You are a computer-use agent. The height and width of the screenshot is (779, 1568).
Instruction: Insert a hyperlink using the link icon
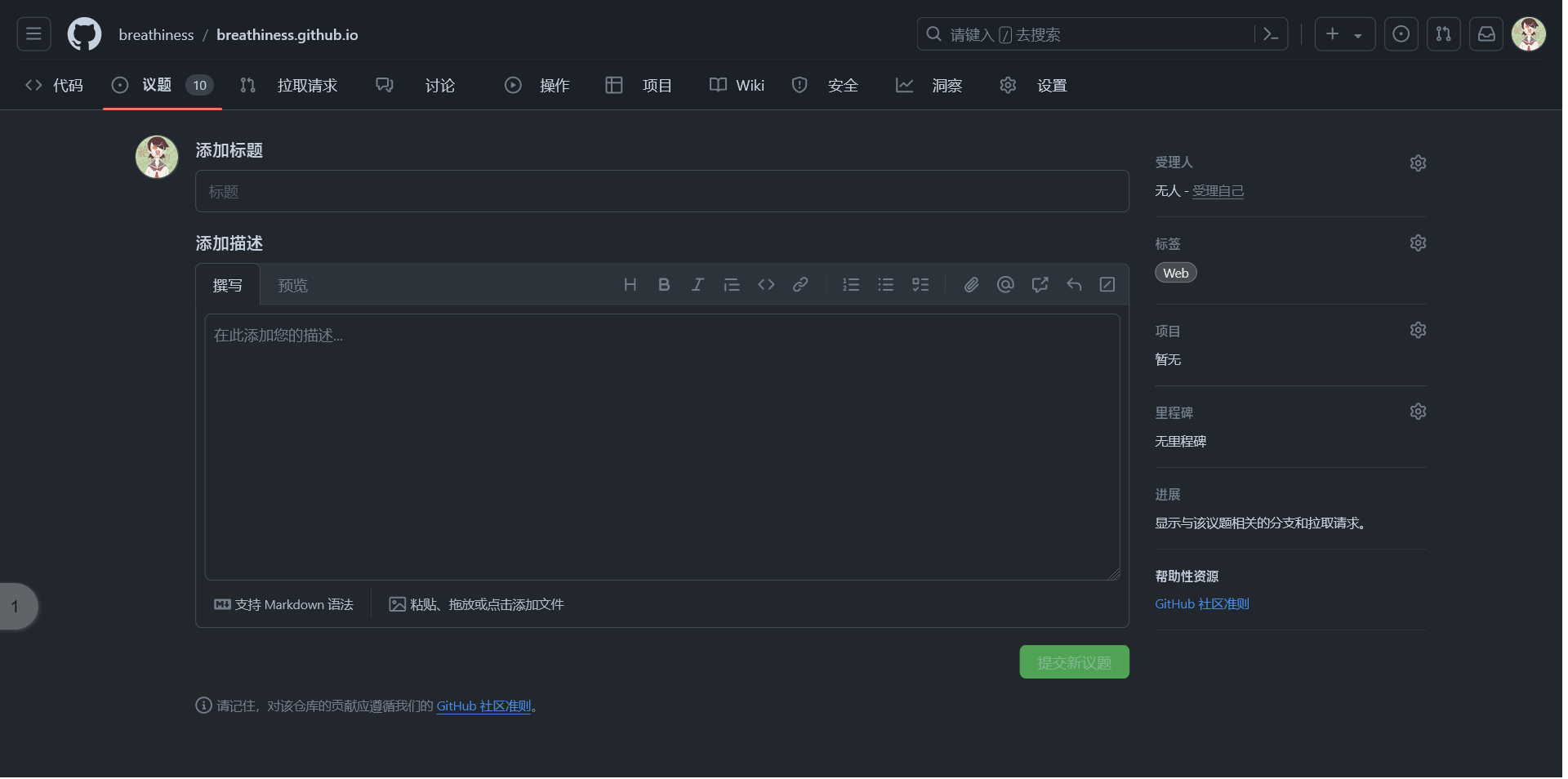(x=800, y=284)
